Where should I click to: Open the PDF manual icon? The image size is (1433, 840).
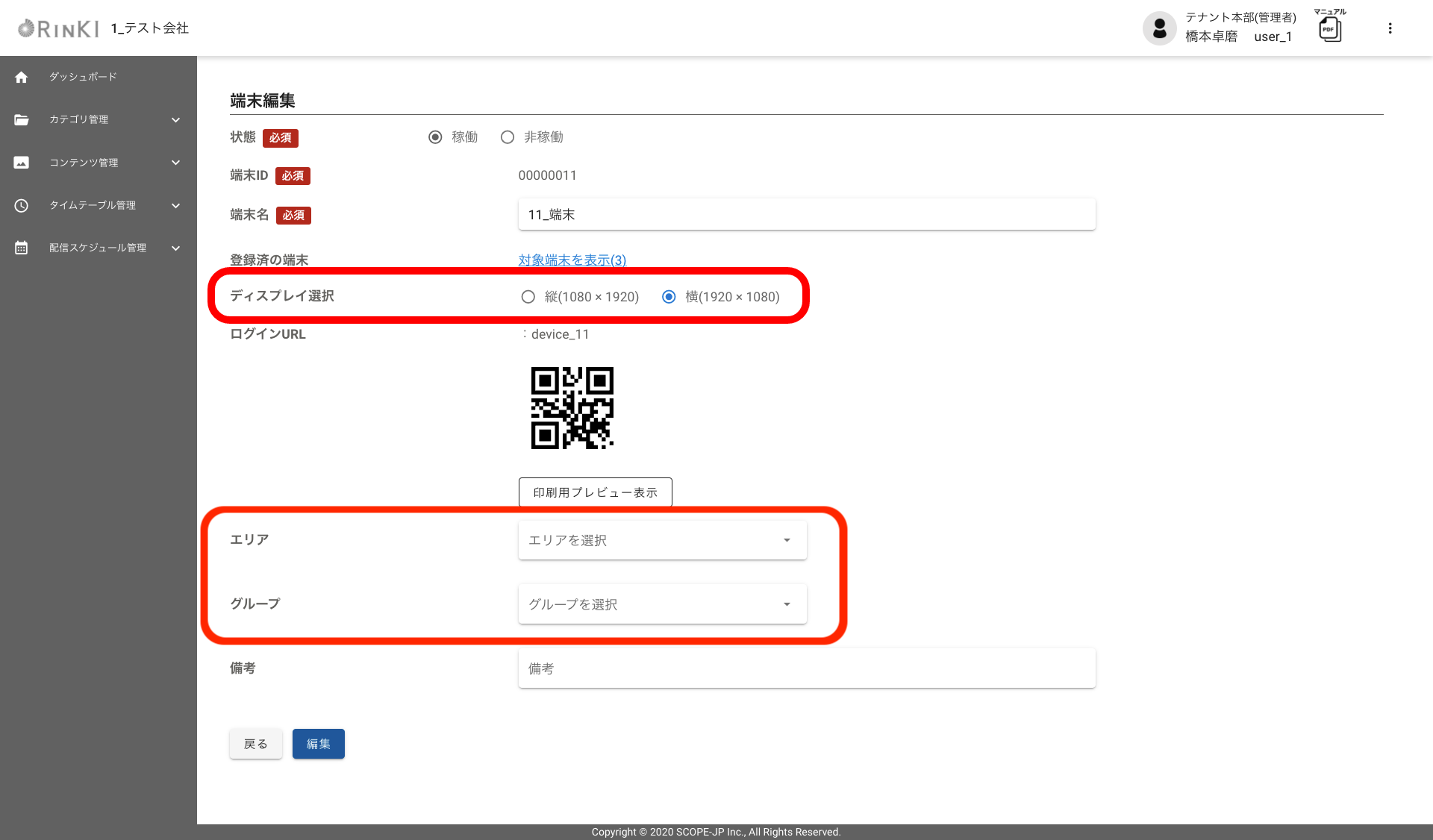coord(1329,29)
